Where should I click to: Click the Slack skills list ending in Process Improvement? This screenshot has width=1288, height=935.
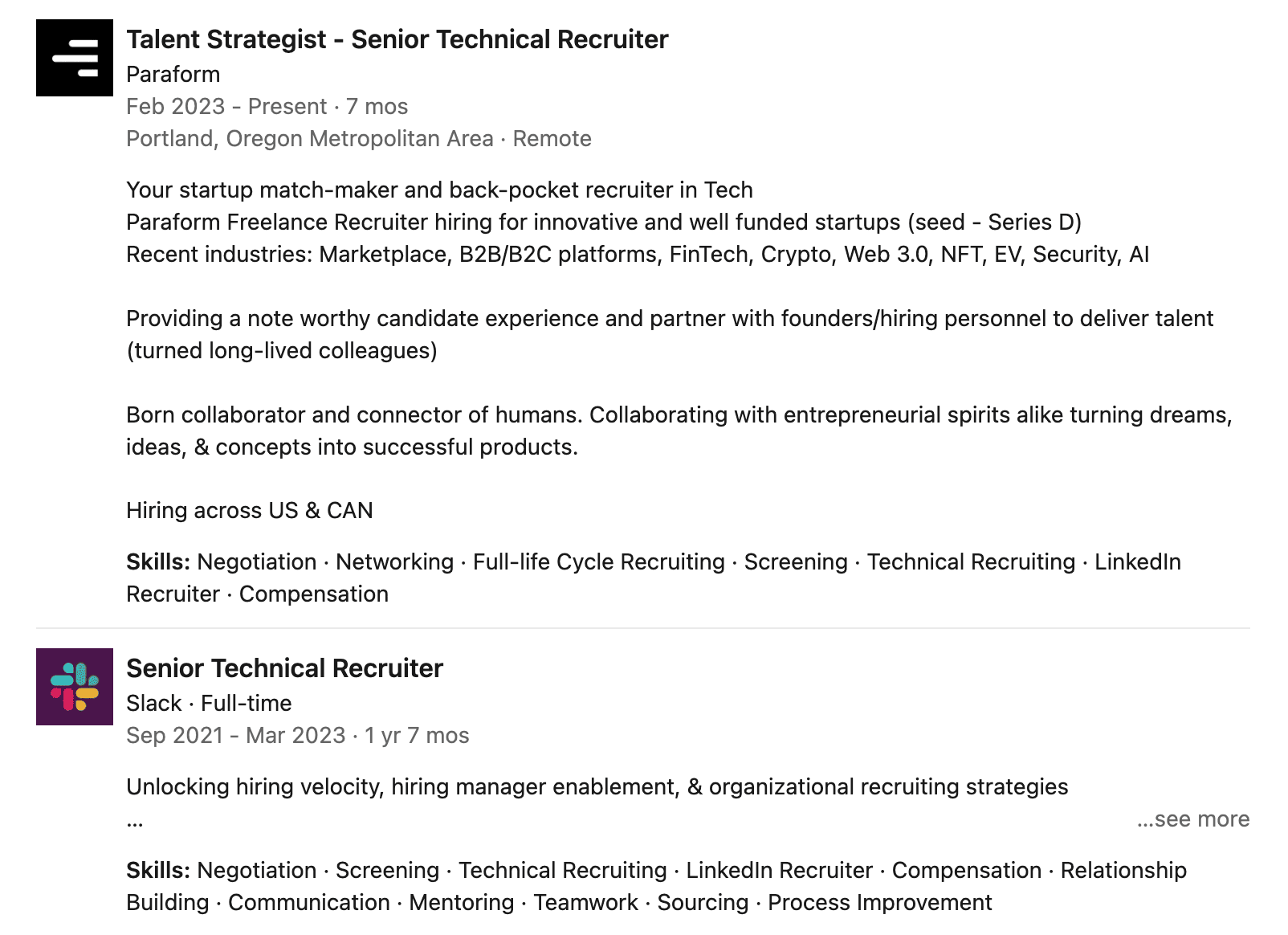(656, 886)
